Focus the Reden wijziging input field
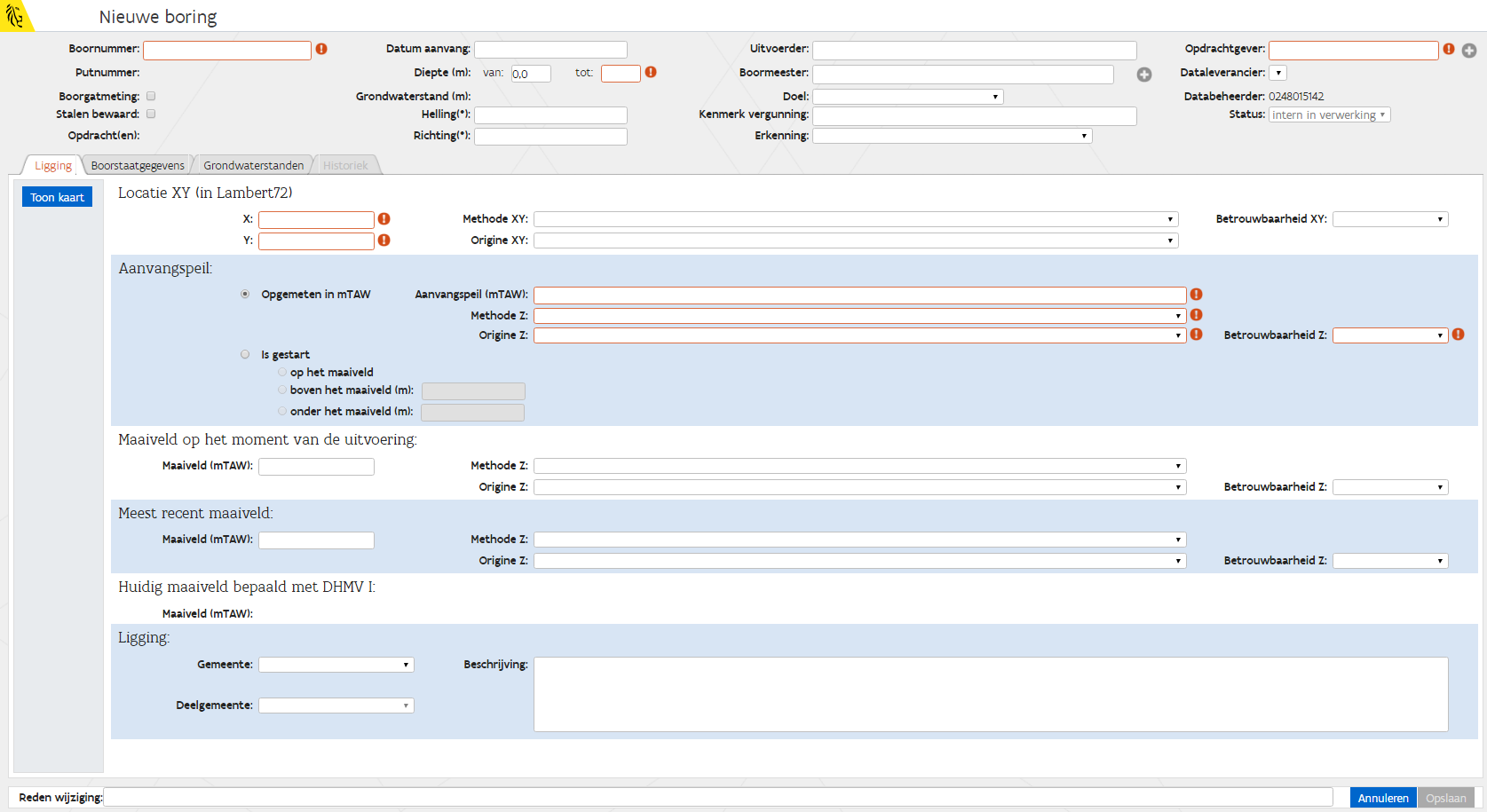The image size is (1487, 812). coord(718,797)
